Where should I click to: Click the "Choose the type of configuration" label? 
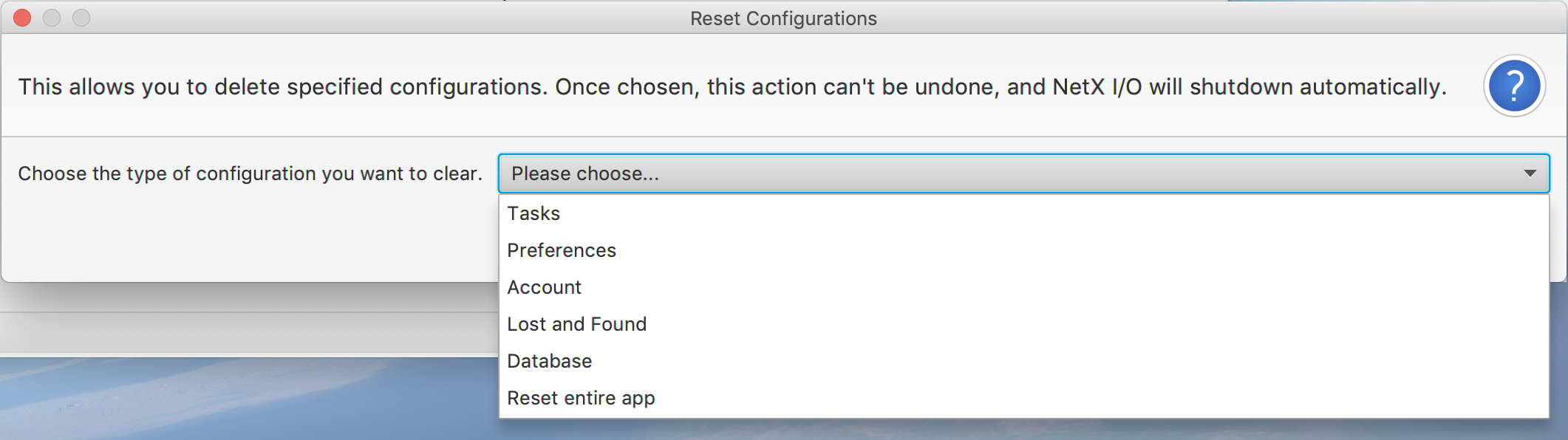pyautogui.click(x=250, y=173)
